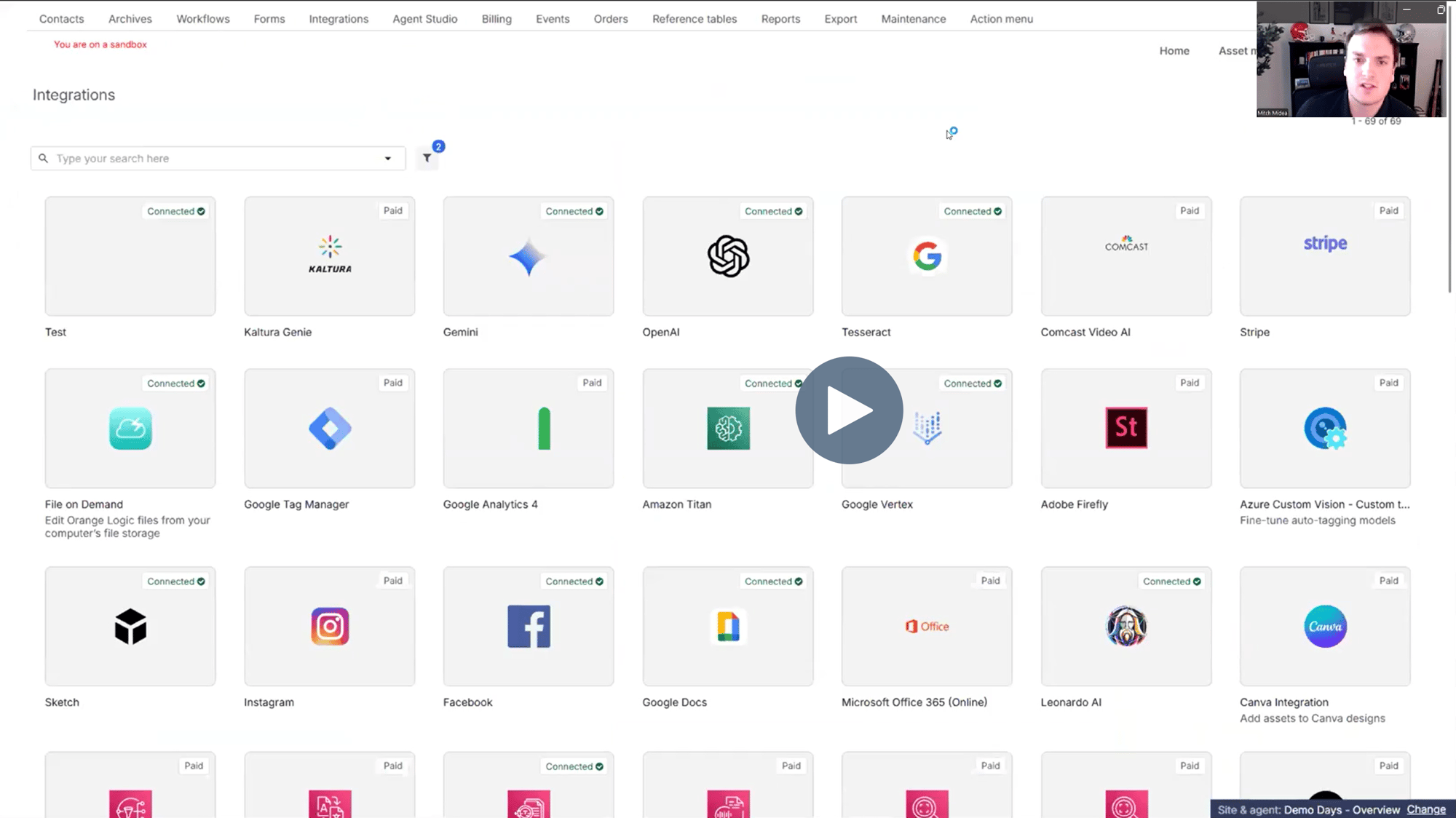Click the Integrations menu item
This screenshot has height=818, width=1456.
click(x=339, y=19)
